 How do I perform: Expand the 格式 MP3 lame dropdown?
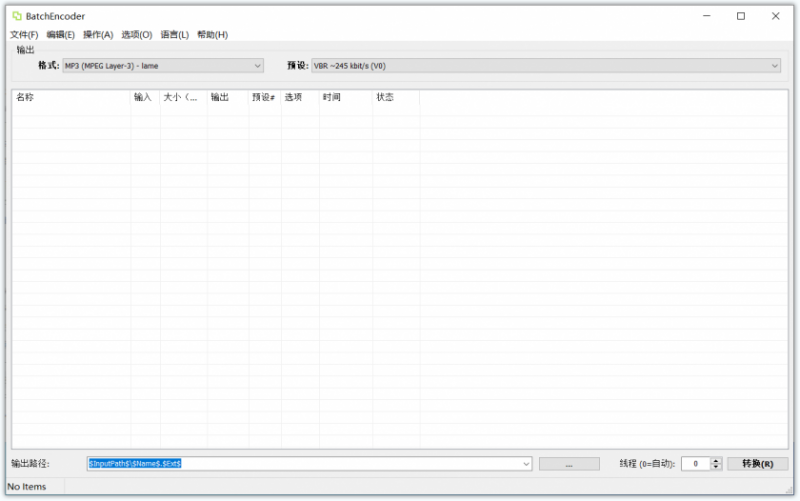163,66
